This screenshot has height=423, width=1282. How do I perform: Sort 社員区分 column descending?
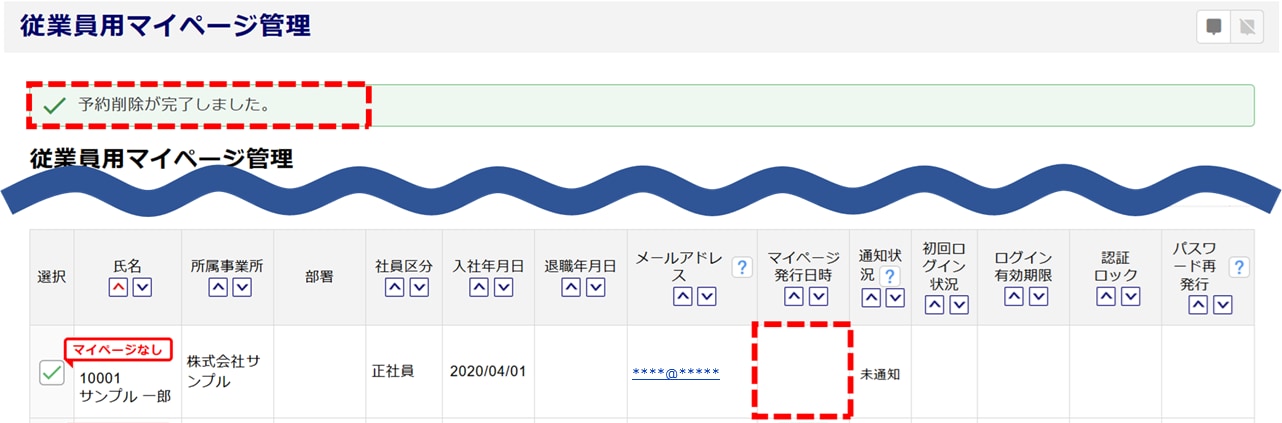(419, 288)
